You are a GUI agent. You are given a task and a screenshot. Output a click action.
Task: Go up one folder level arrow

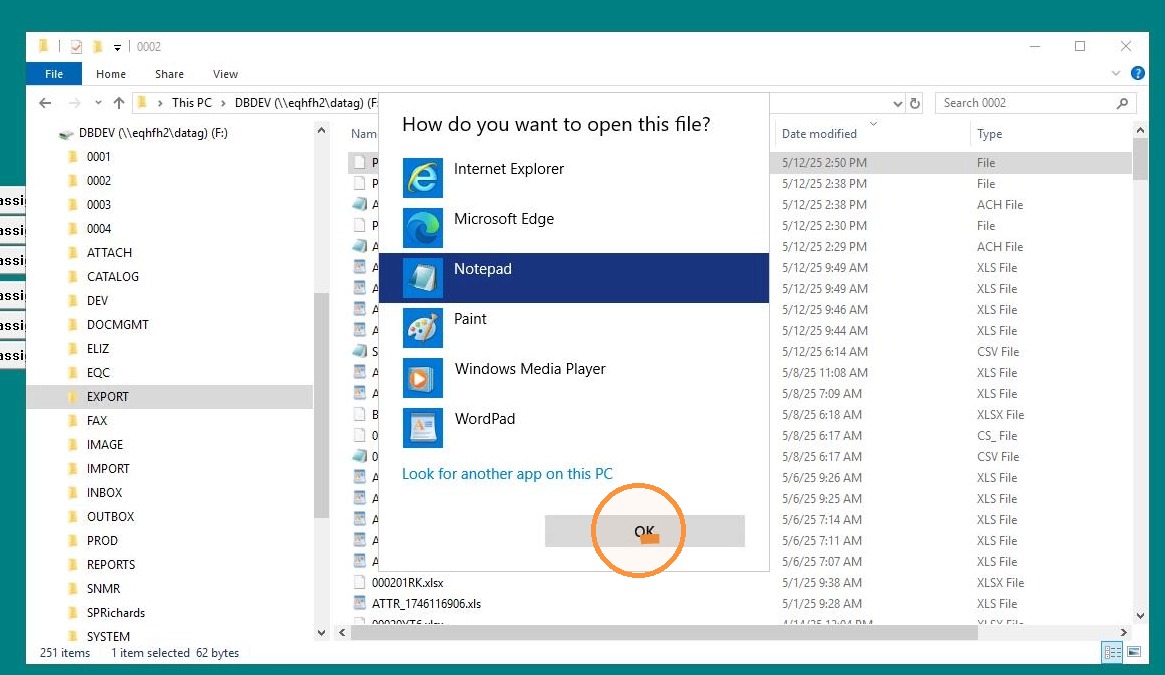click(119, 103)
